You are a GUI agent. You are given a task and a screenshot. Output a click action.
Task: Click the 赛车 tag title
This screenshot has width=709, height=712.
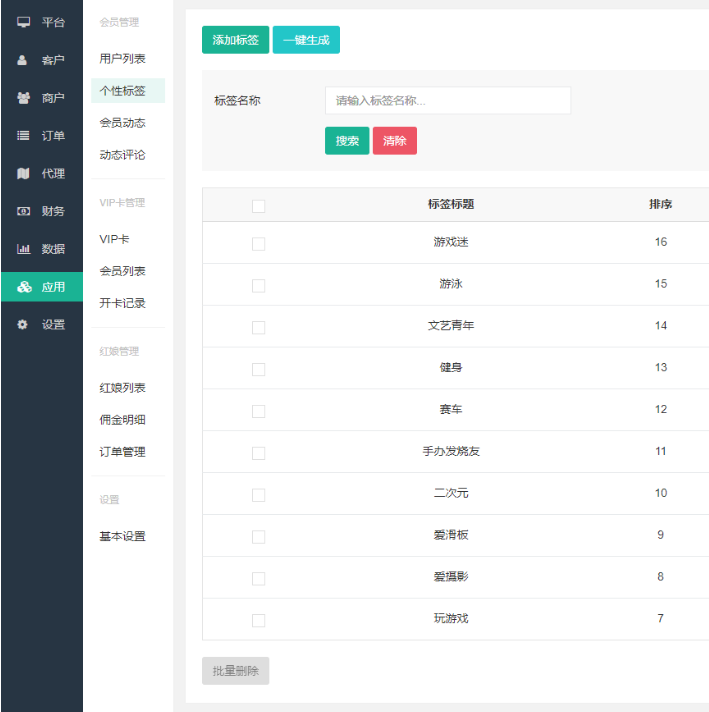tap(451, 409)
